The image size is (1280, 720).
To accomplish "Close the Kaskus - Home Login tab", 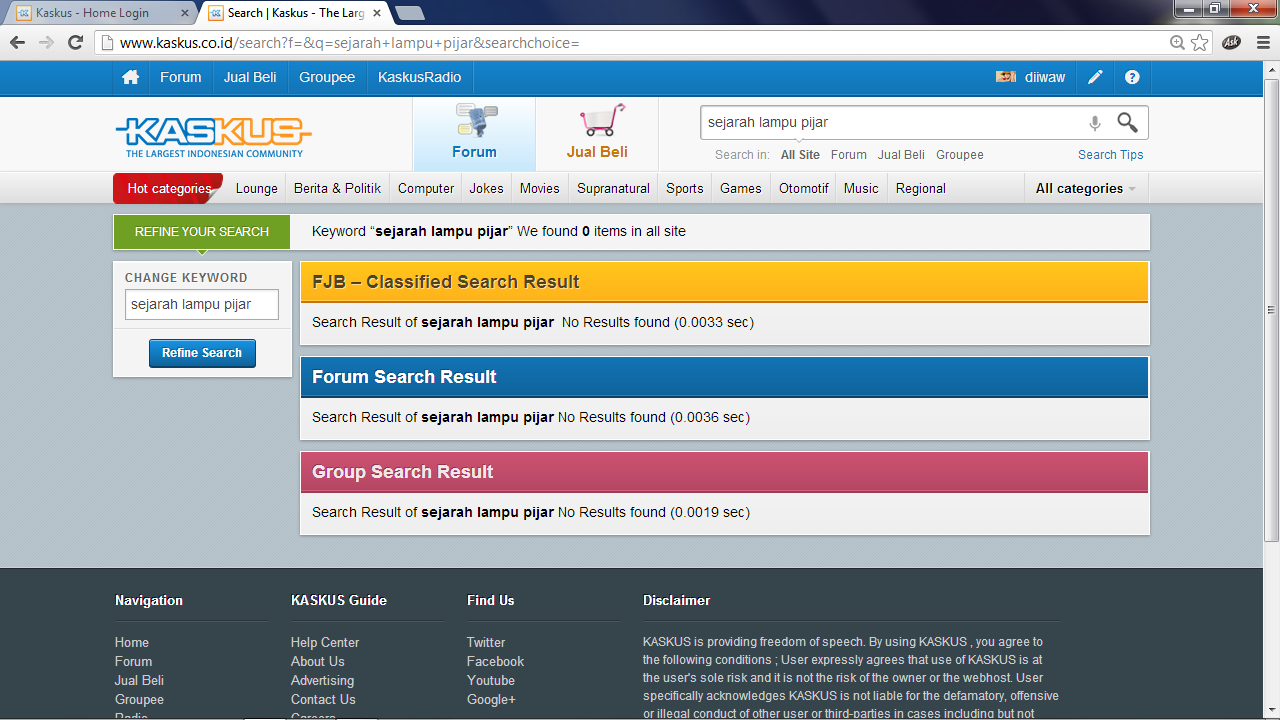I will 184,13.
